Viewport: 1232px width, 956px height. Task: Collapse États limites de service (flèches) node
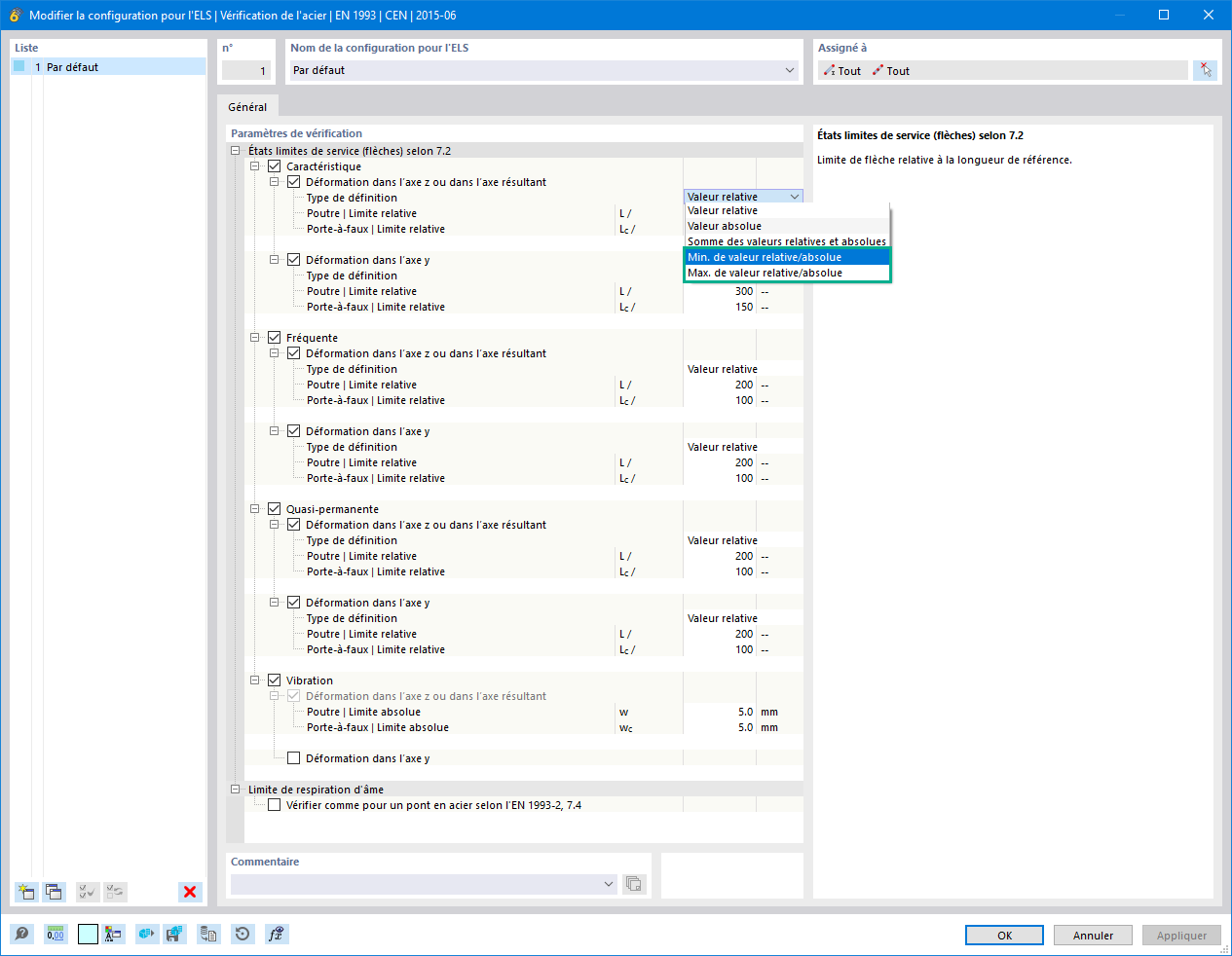[235, 151]
